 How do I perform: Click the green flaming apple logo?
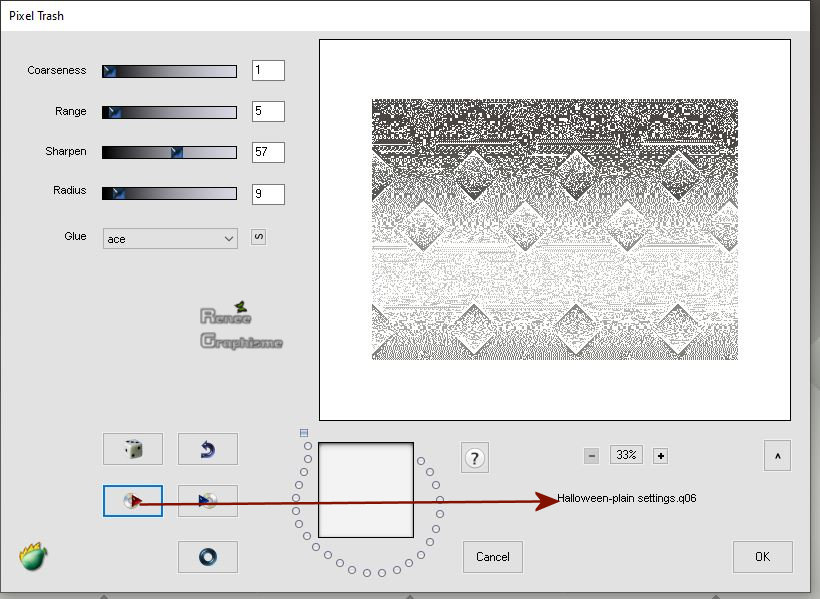tap(33, 556)
